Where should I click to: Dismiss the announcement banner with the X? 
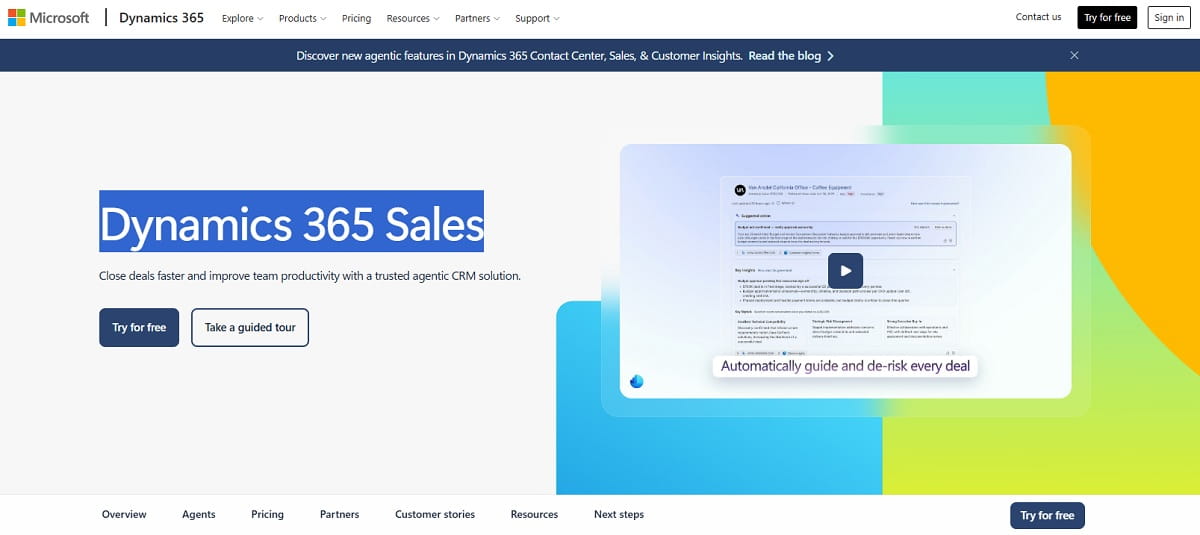tap(1074, 55)
